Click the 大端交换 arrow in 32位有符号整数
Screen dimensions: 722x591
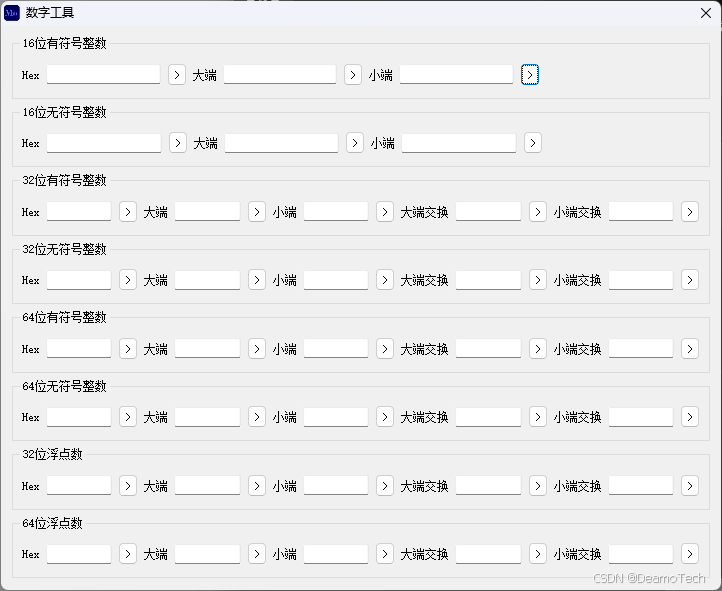[538, 212]
